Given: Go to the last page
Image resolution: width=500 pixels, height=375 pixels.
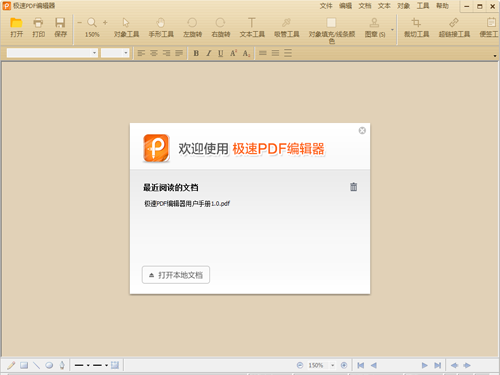Looking at the screenshot, I should [438, 365].
